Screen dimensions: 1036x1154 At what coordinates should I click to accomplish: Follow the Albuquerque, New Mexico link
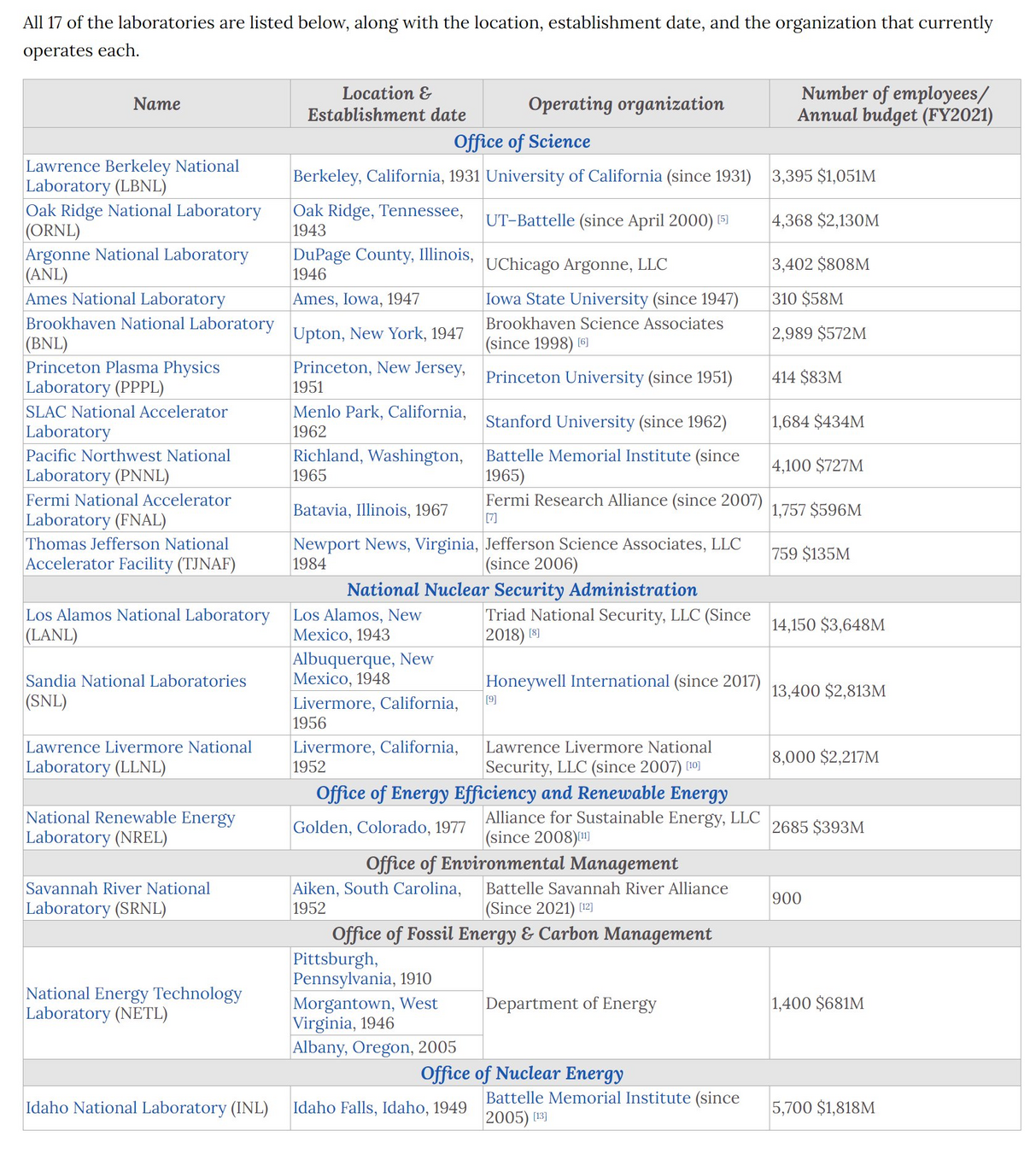click(x=363, y=669)
